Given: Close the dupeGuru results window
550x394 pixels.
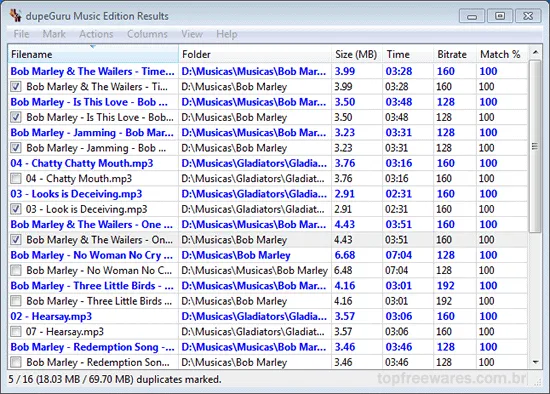Looking at the screenshot, I should pos(528,16).
